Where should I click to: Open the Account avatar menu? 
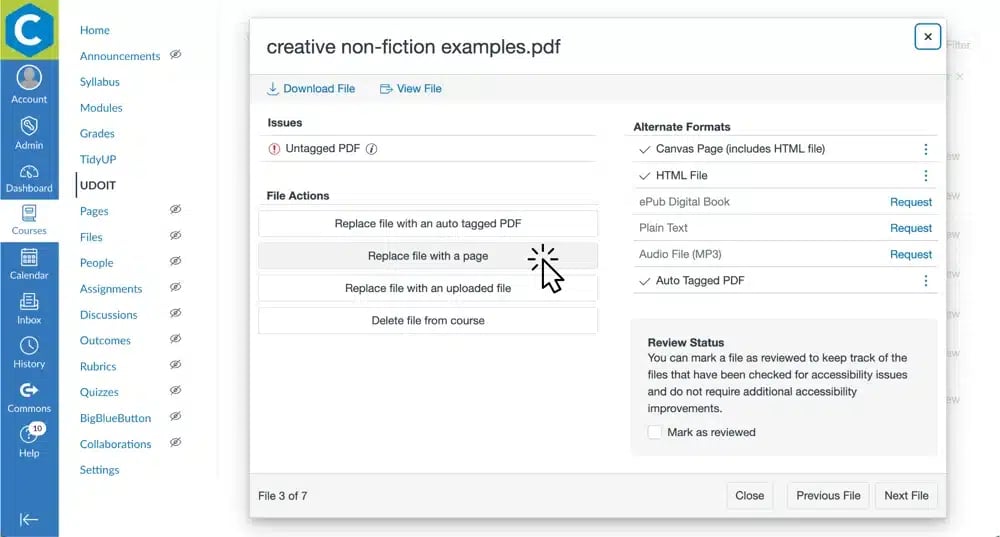[x=29, y=78]
